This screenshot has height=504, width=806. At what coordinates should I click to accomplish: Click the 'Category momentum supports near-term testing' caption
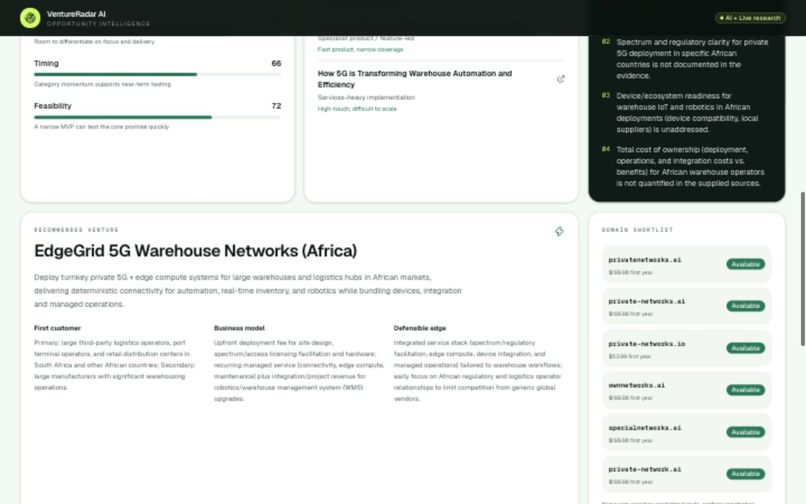click(102, 84)
